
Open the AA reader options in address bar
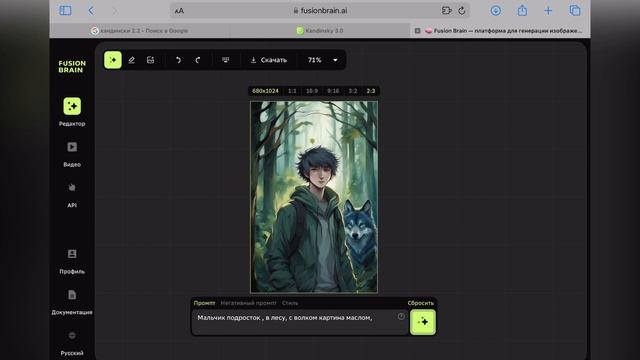(x=179, y=11)
